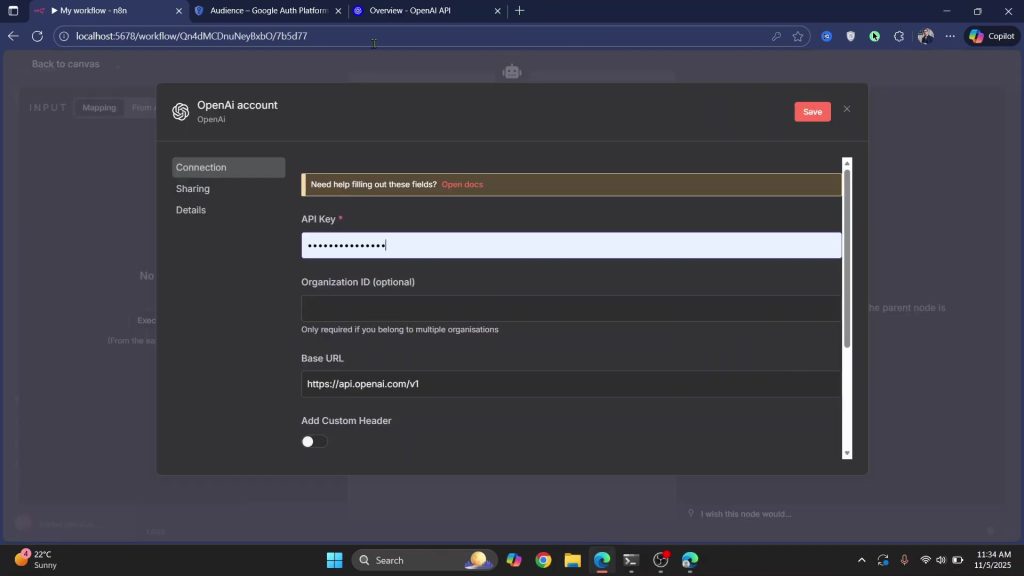Image resolution: width=1024 pixels, height=576 pixels.
Task: Open the browser profile avatar
Action: [925, 36]
